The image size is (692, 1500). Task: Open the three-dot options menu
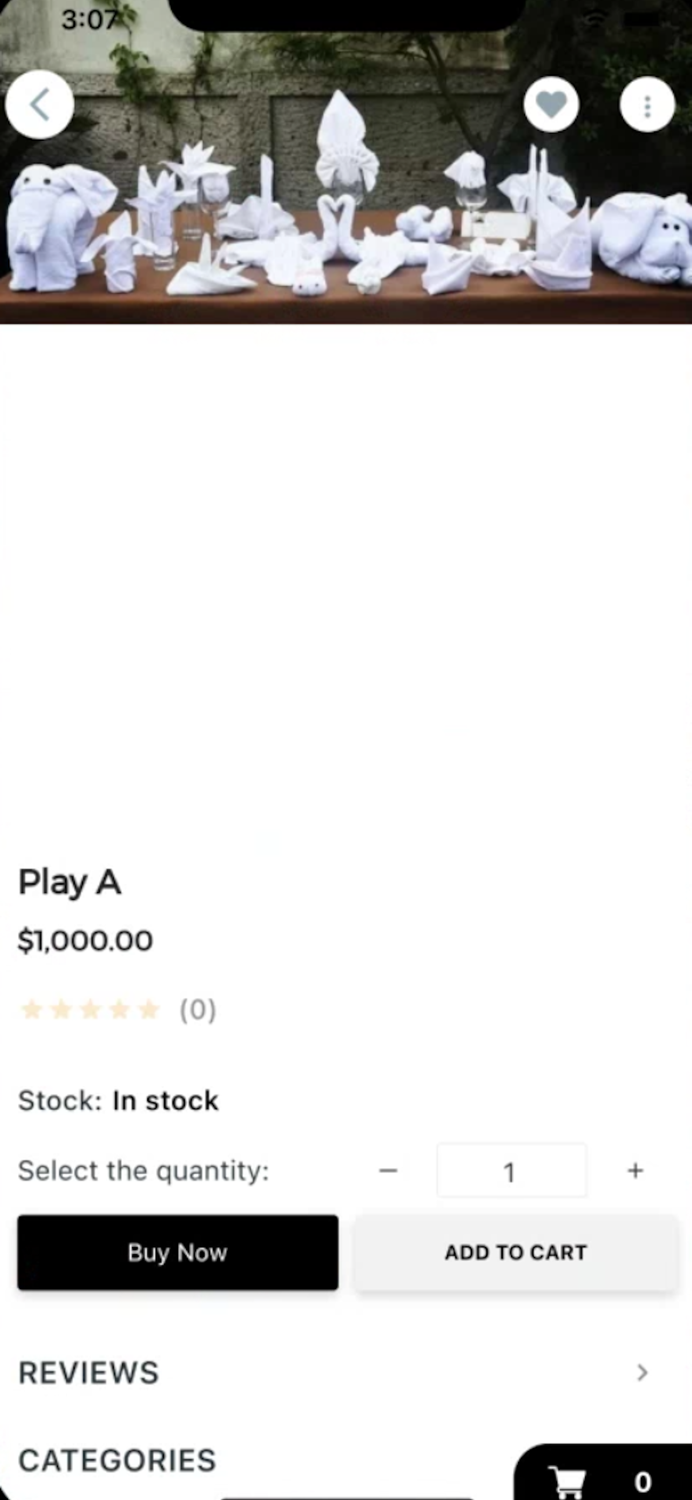[x=647, y=104]
